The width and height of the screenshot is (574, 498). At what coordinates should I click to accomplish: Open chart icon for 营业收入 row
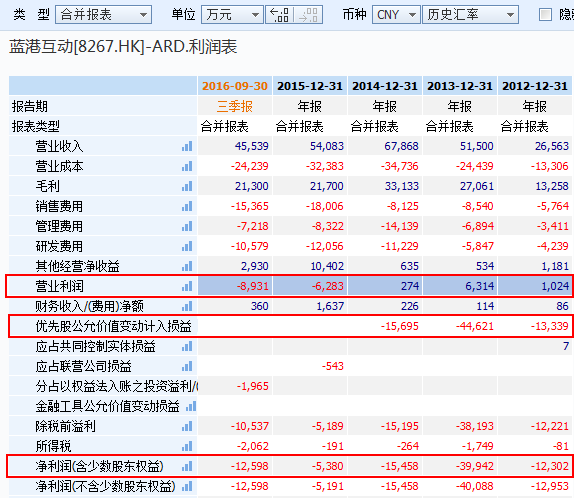[187, 146]
